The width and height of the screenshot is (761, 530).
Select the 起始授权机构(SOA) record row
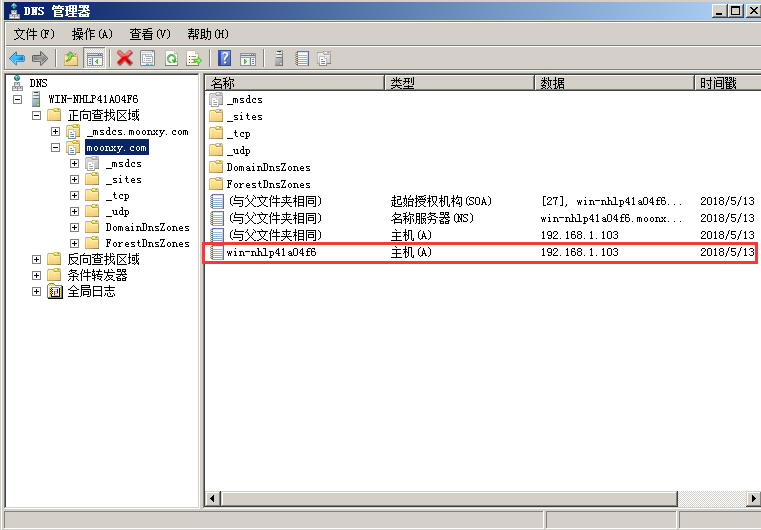482,201
